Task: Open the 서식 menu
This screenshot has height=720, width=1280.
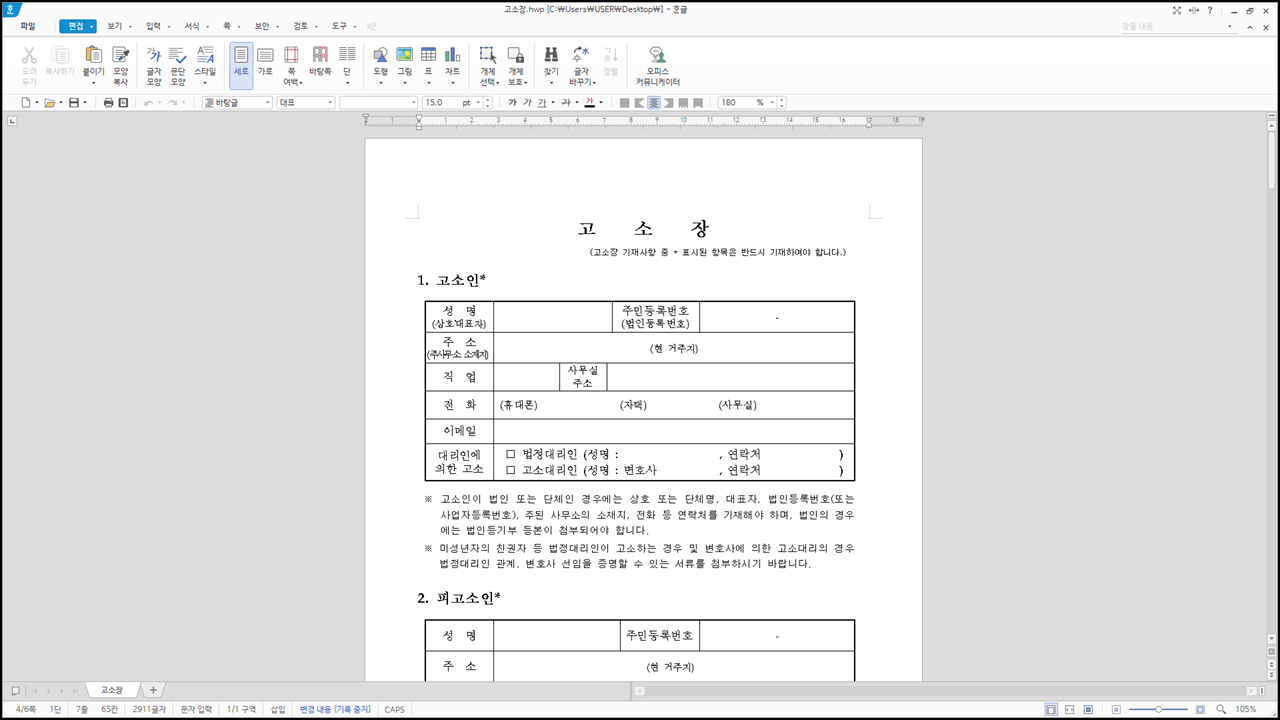Action: 192,26
